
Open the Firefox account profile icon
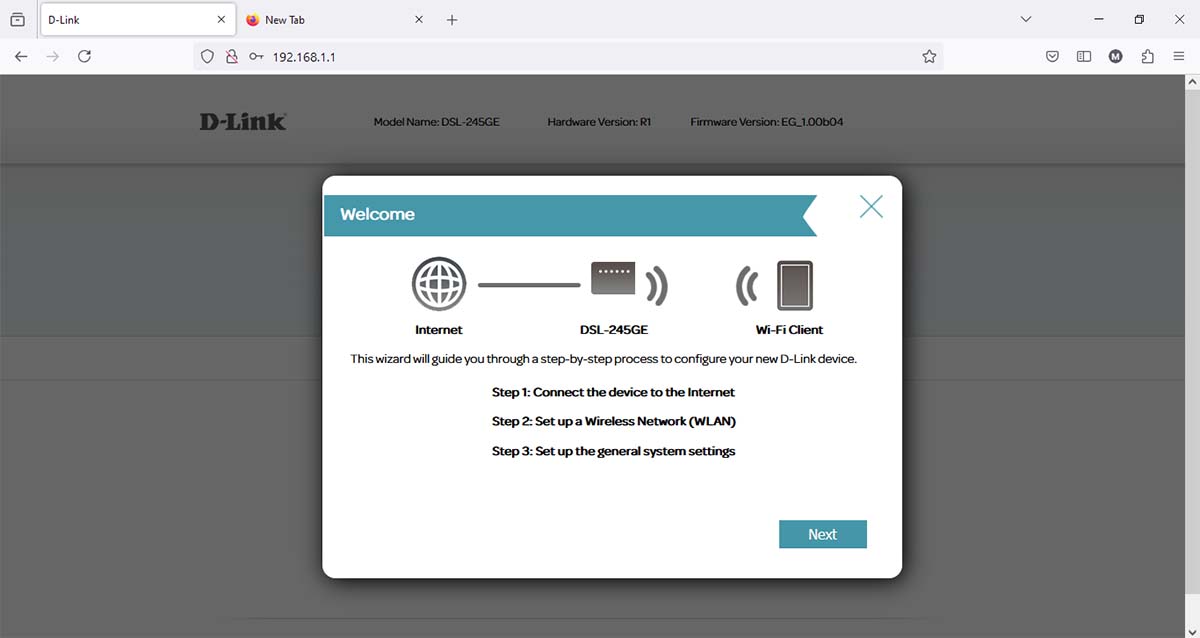1116,57
